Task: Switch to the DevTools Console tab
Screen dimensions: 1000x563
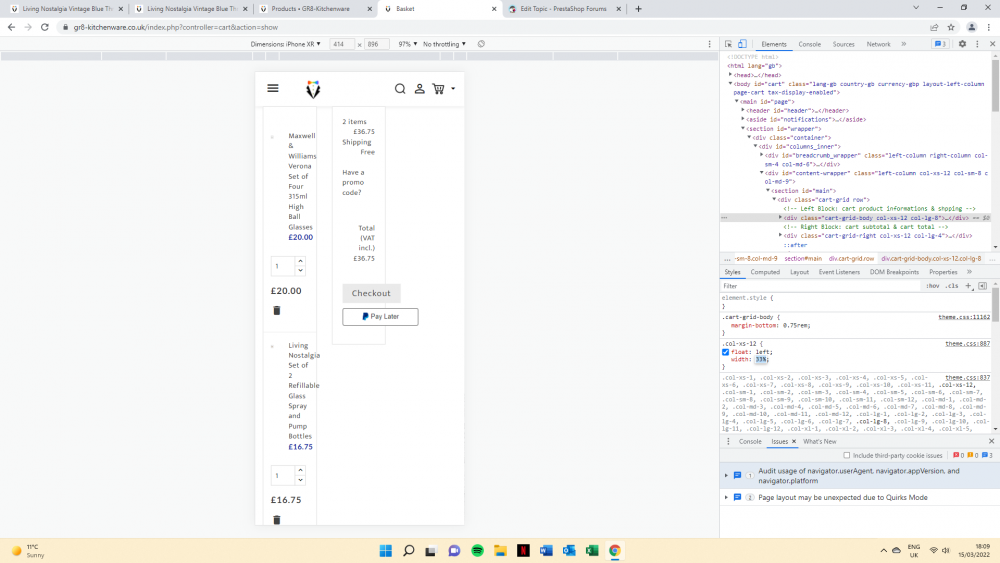Action: (x=809, y=44)
